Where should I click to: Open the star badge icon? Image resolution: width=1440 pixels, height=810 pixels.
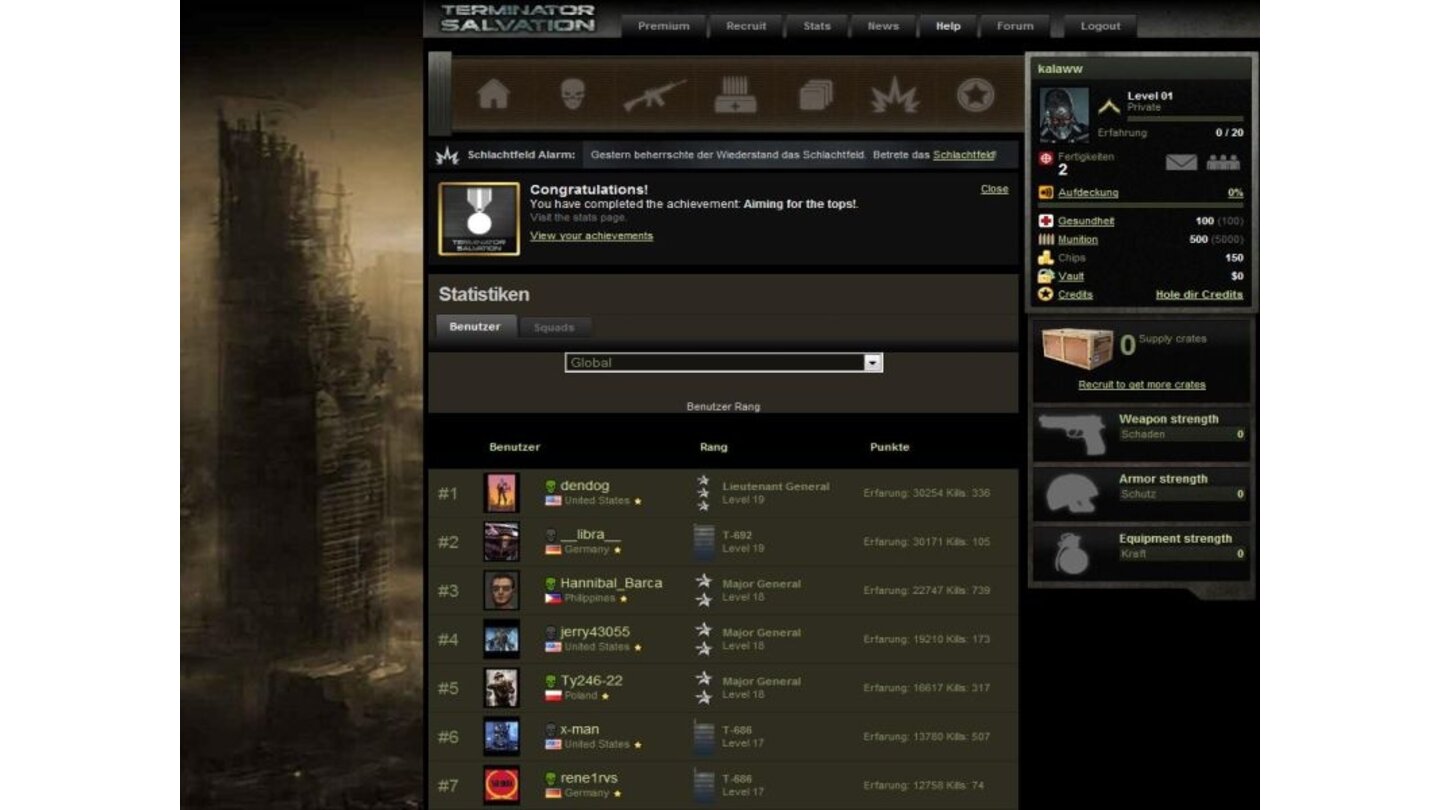[974, 95]
